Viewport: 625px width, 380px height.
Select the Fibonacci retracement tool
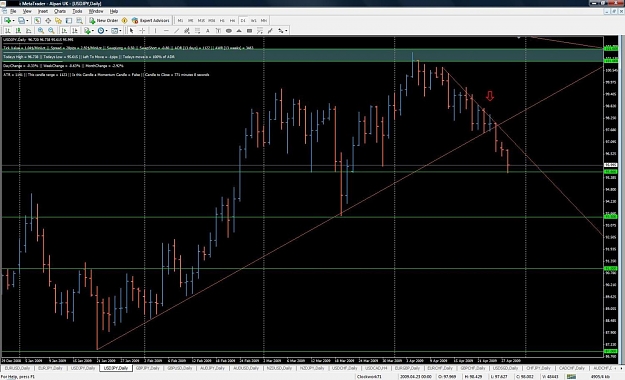197,30
